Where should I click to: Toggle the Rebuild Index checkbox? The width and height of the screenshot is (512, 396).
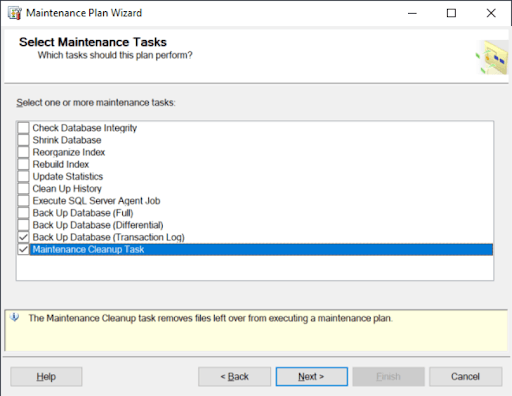[x=23, y=164]
